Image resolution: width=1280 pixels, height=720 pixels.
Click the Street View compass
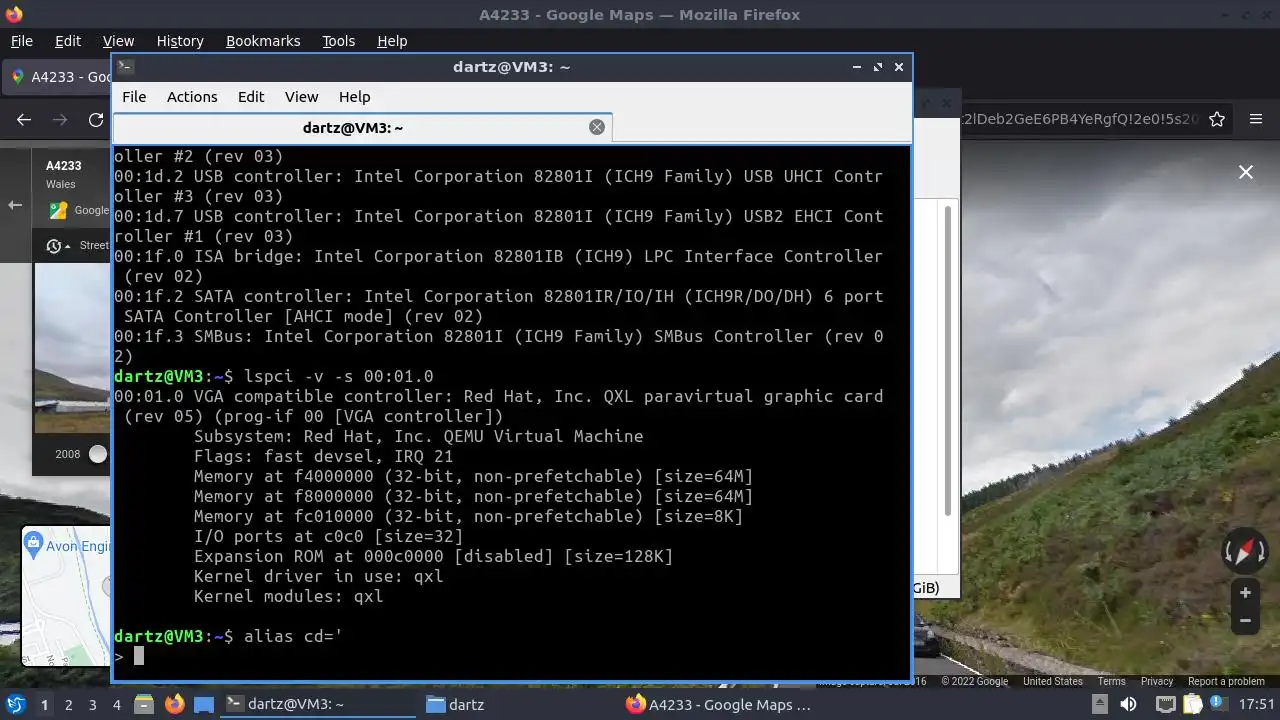tap(1245, 551)
